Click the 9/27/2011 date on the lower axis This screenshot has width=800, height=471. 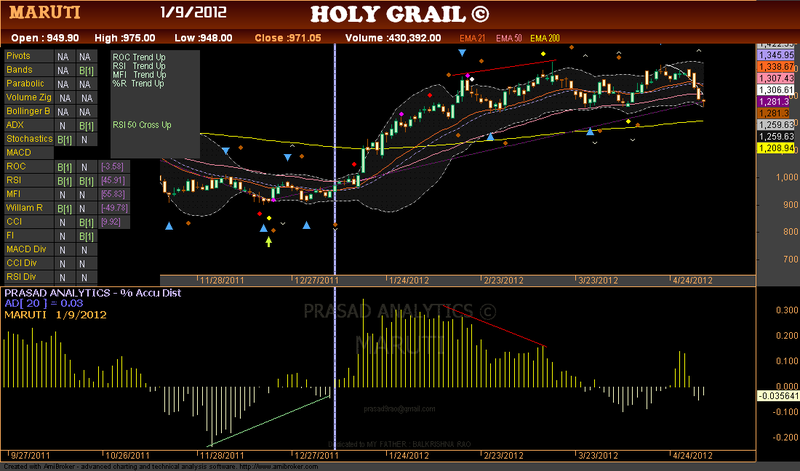coord(30,455)
